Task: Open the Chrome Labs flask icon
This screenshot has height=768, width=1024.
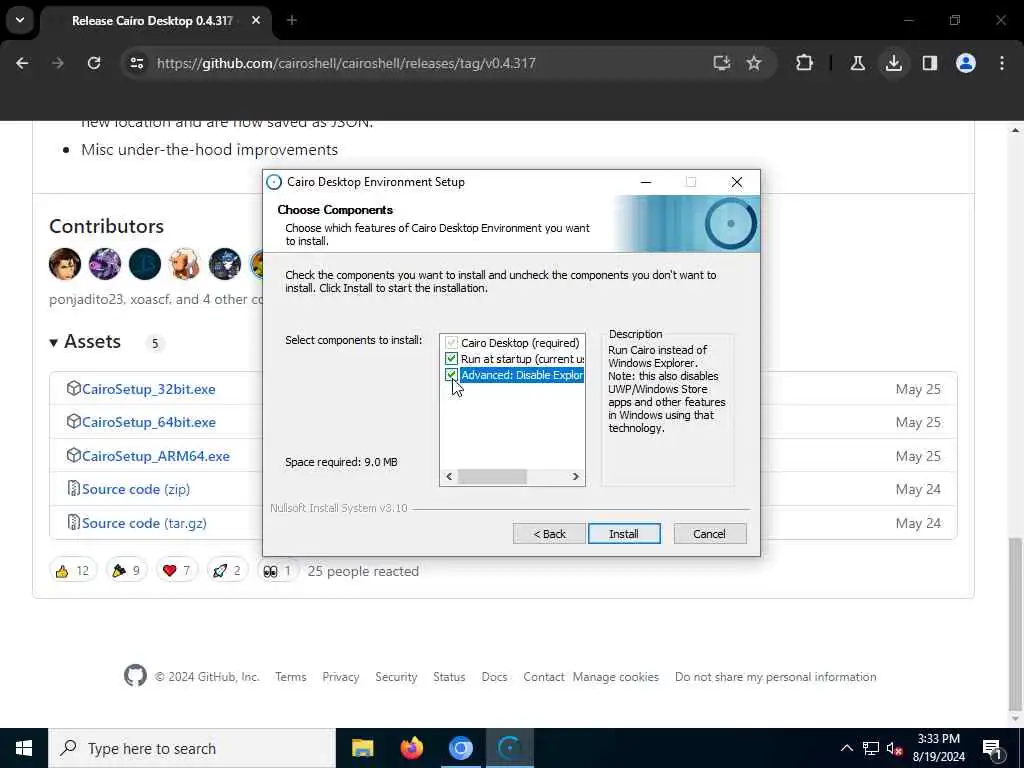Action: 857,63
